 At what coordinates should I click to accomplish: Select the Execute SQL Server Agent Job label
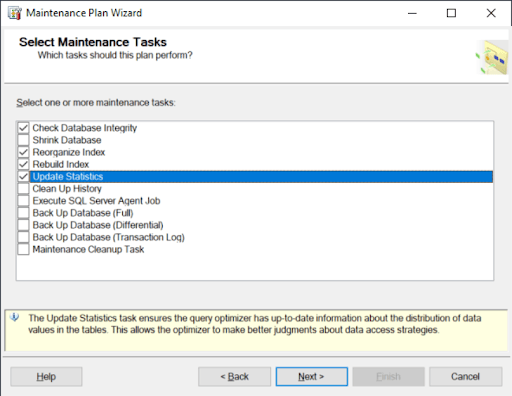click(x=96, y=201)
